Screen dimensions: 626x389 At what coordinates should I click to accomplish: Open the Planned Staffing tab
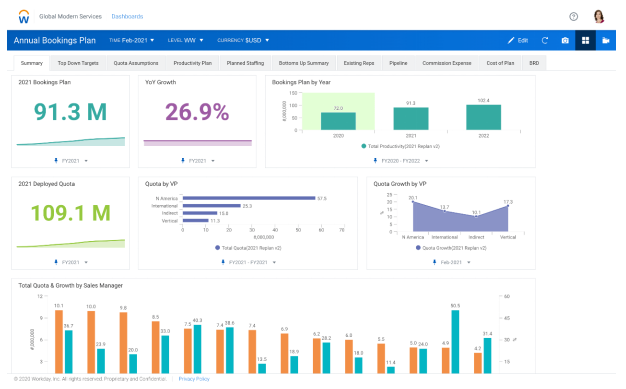[245, 63]
